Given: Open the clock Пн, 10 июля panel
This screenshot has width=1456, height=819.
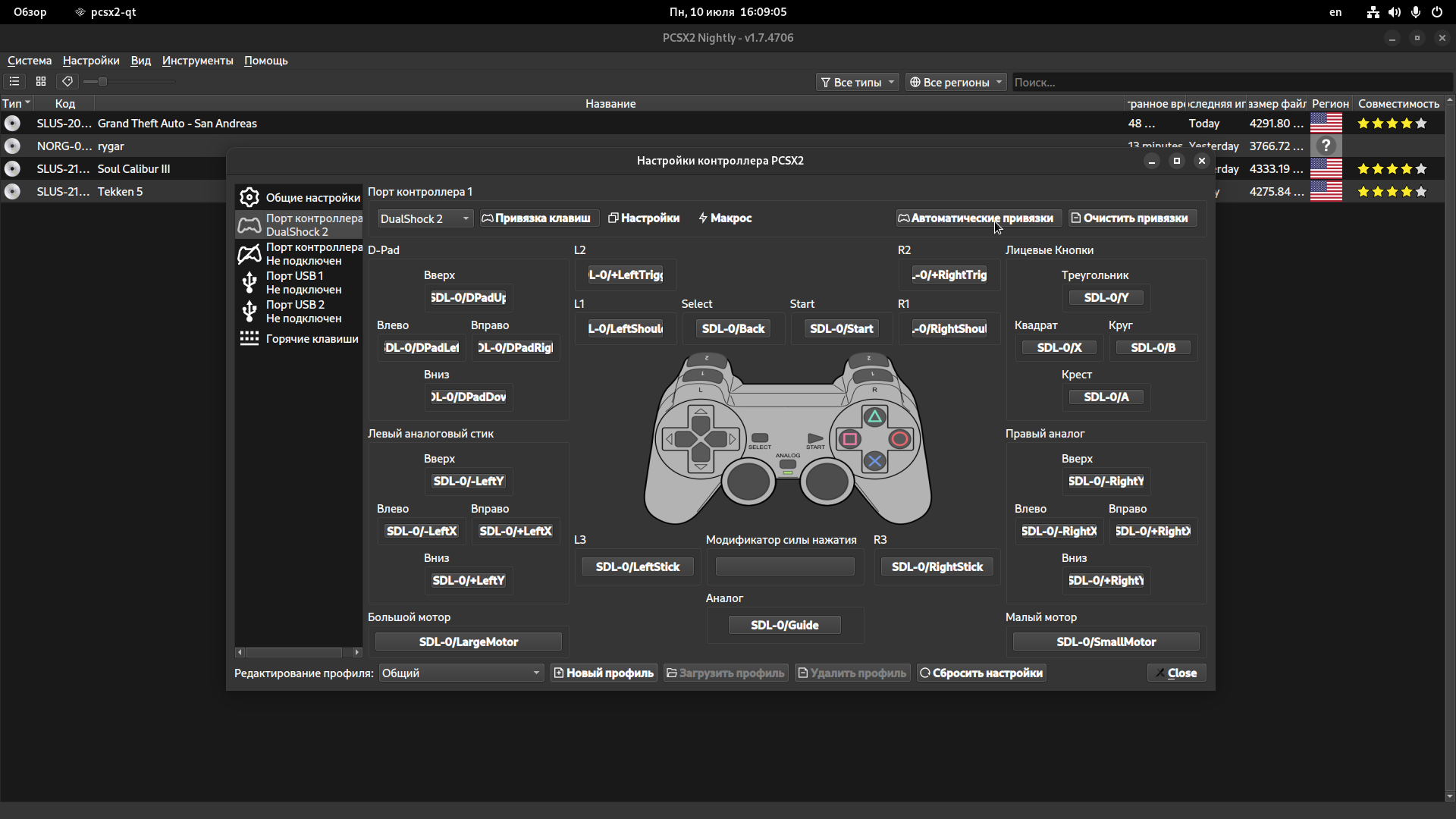Looking at the screenshot, I should 728,12.
